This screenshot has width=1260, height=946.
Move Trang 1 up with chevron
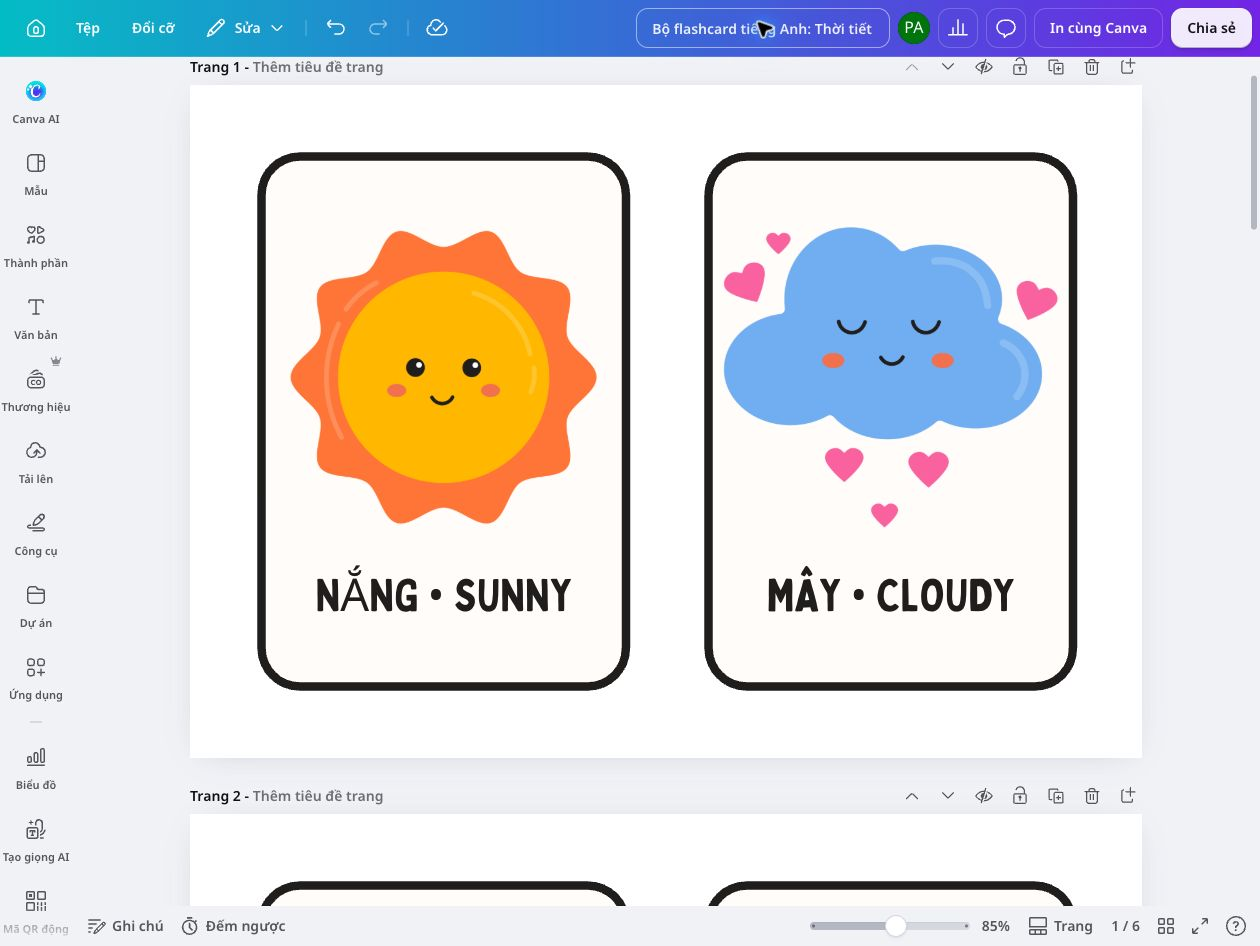pos(911,67)
